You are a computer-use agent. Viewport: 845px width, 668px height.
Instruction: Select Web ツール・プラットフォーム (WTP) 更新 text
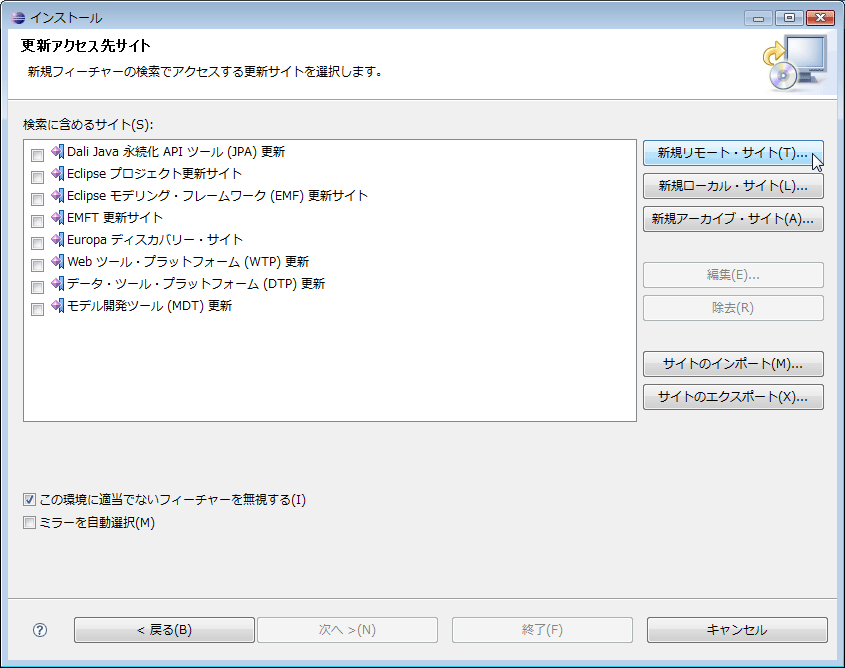pyautogui.click(x=188, y=262)
